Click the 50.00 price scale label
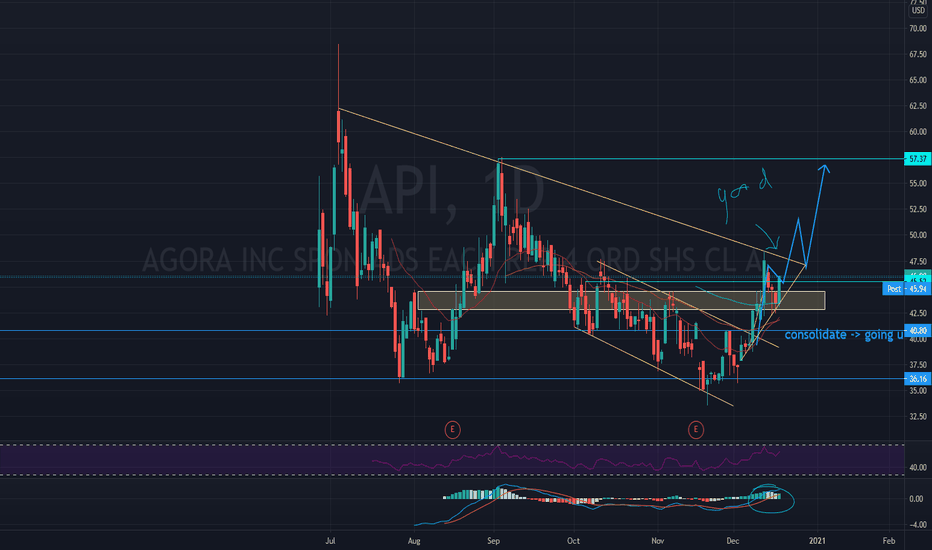Image resolution: width=932 pixels, height=550 pixels. 918,235
